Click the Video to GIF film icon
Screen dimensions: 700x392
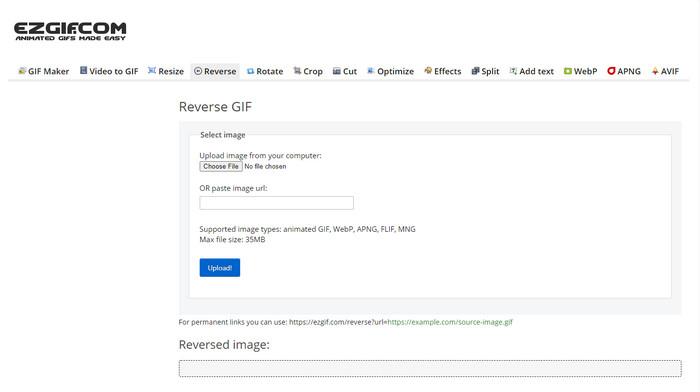83,71
